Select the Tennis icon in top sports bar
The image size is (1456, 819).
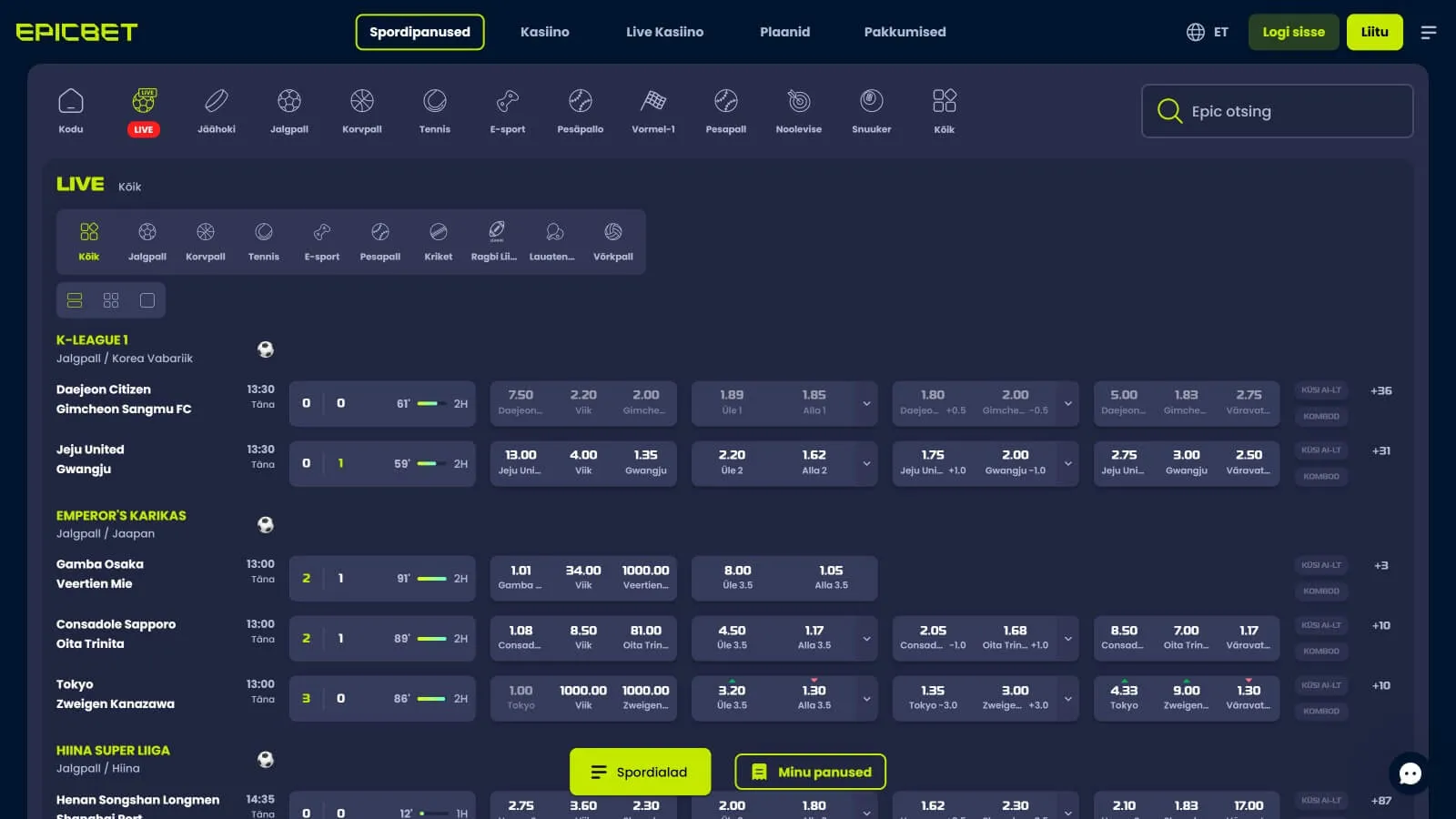point(435,111)
